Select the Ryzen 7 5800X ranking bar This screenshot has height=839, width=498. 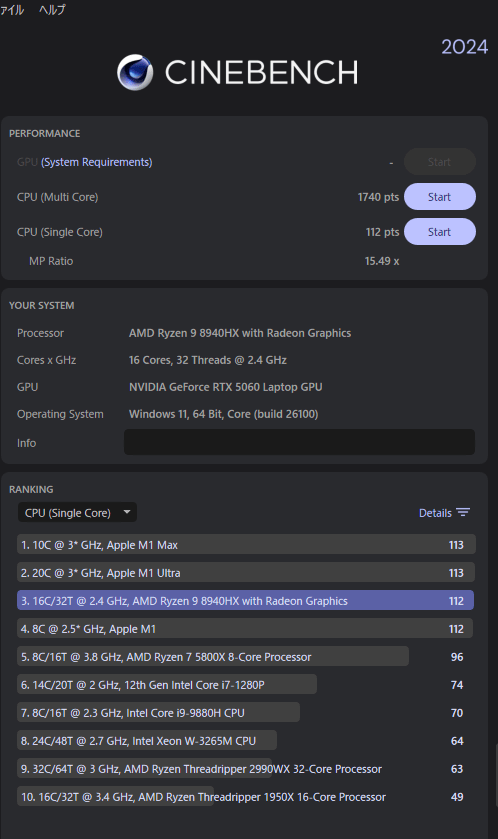(x=213, y=657)
